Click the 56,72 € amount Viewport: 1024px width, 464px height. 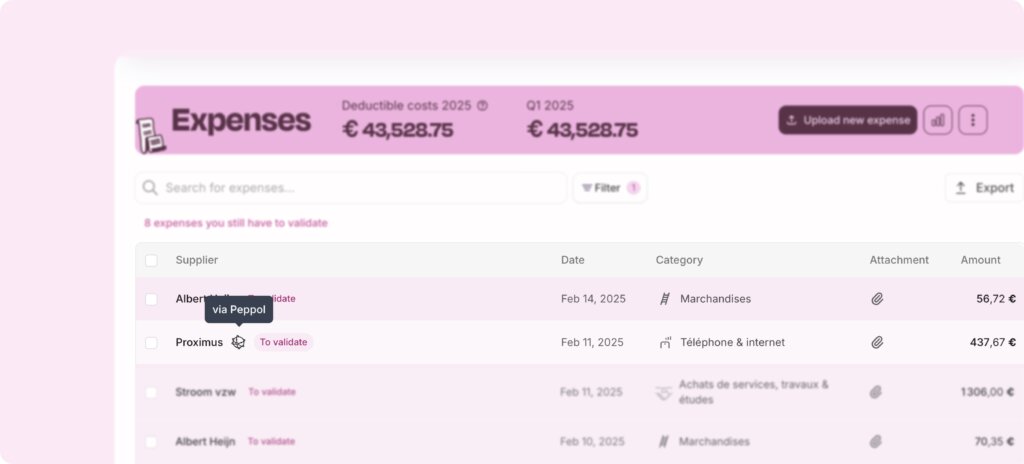[996, 299]
